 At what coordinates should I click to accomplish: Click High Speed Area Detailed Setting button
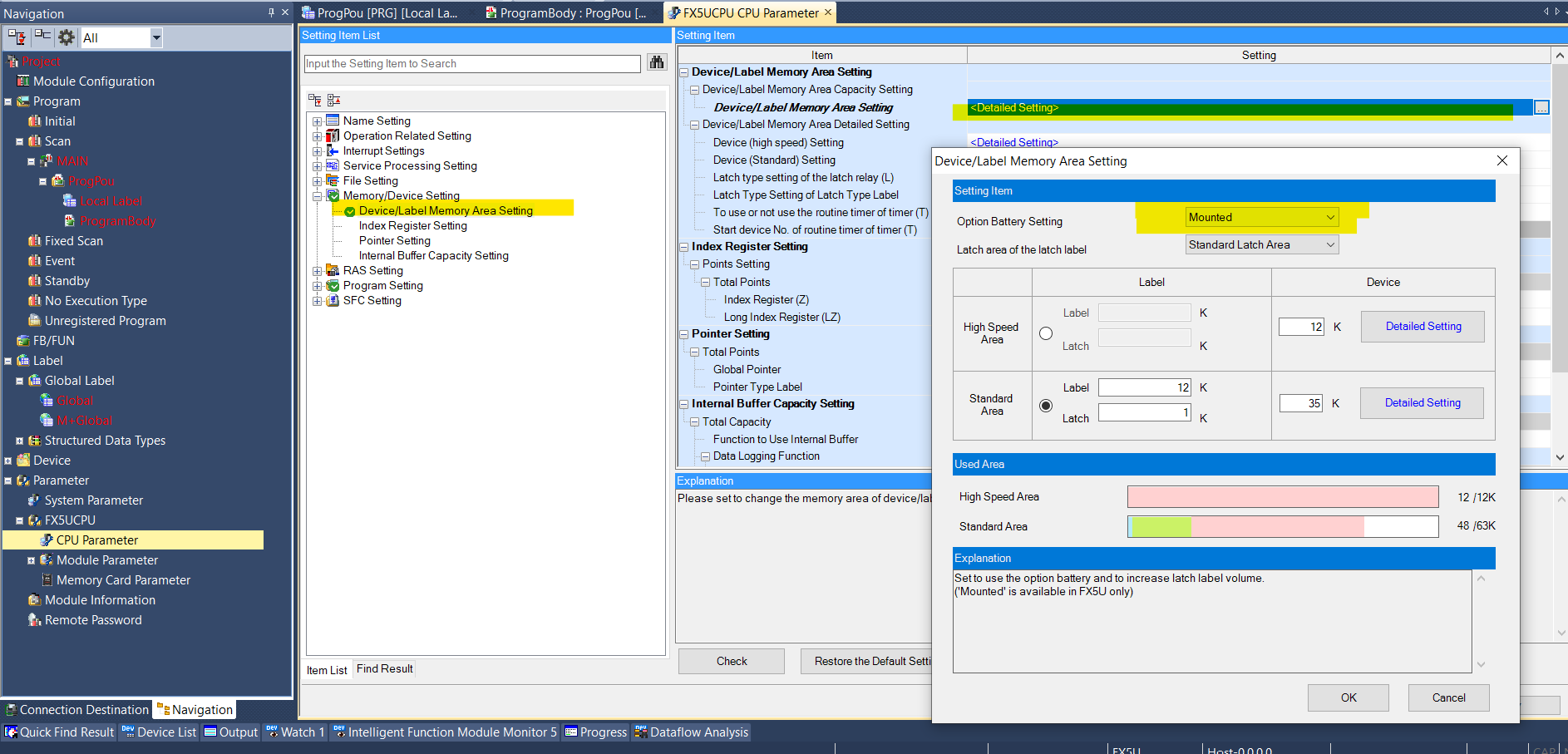tap(1423, 327)
